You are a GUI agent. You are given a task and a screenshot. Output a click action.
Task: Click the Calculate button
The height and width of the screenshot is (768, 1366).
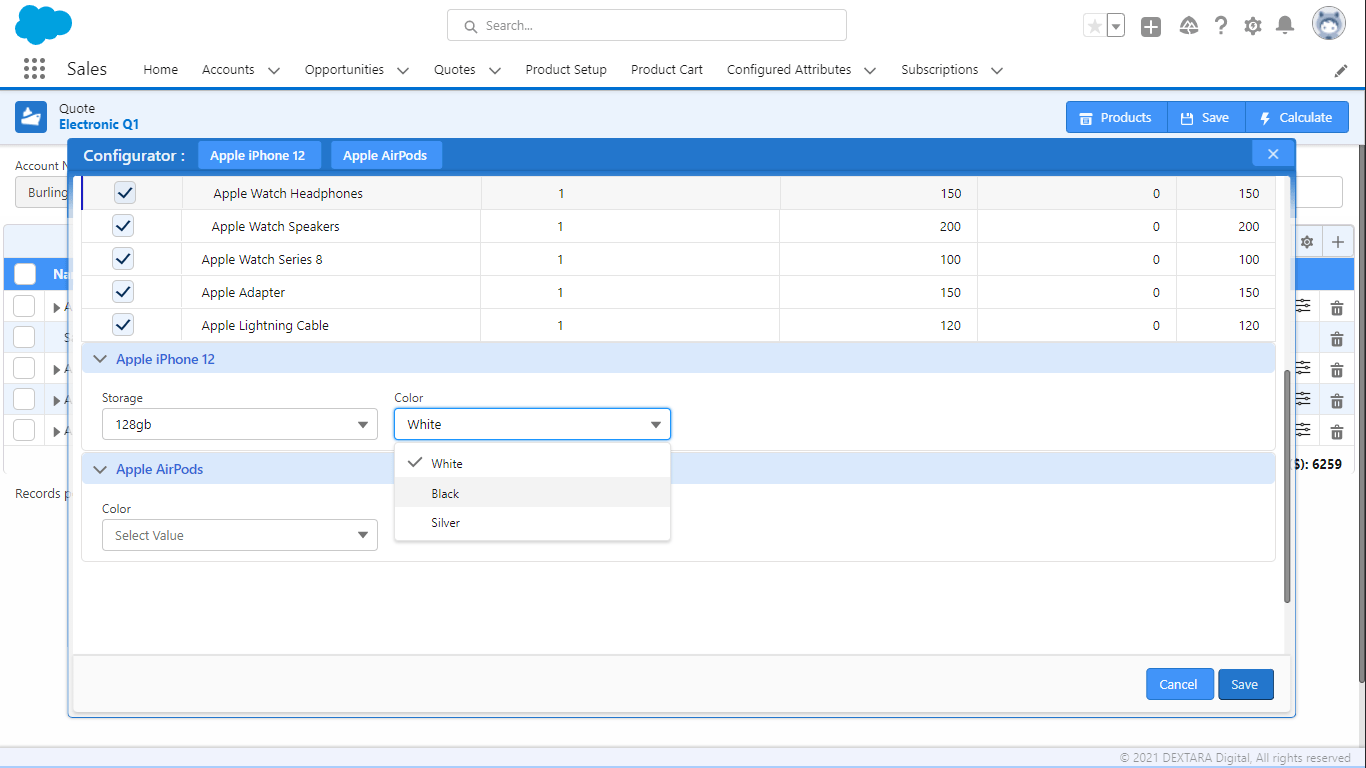click(x=1296, y=117)
